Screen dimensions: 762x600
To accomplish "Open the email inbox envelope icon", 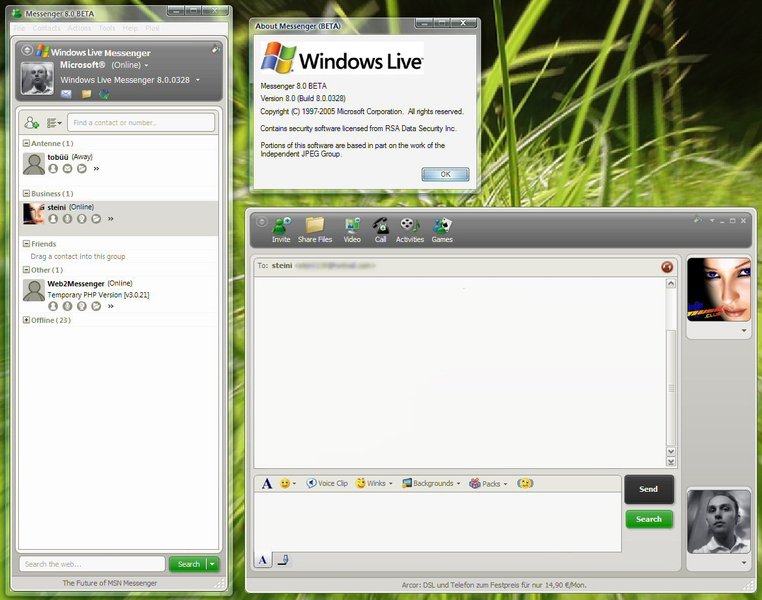I will [x=66, y=94].
